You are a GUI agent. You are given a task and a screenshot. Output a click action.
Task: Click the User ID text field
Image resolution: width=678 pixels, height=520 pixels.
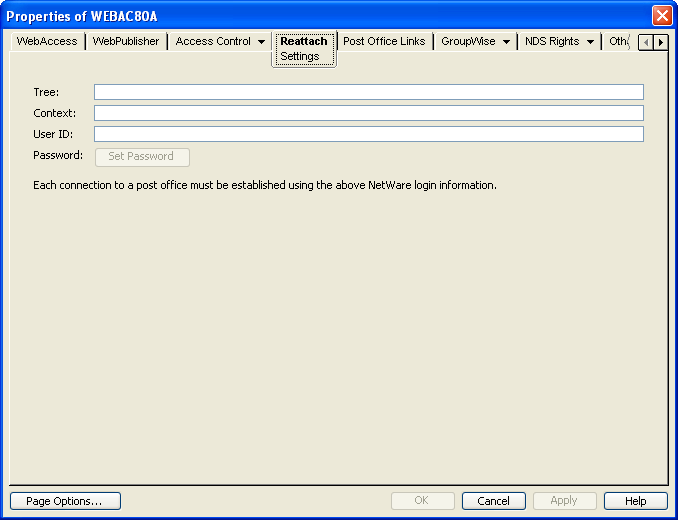(369, 134)
